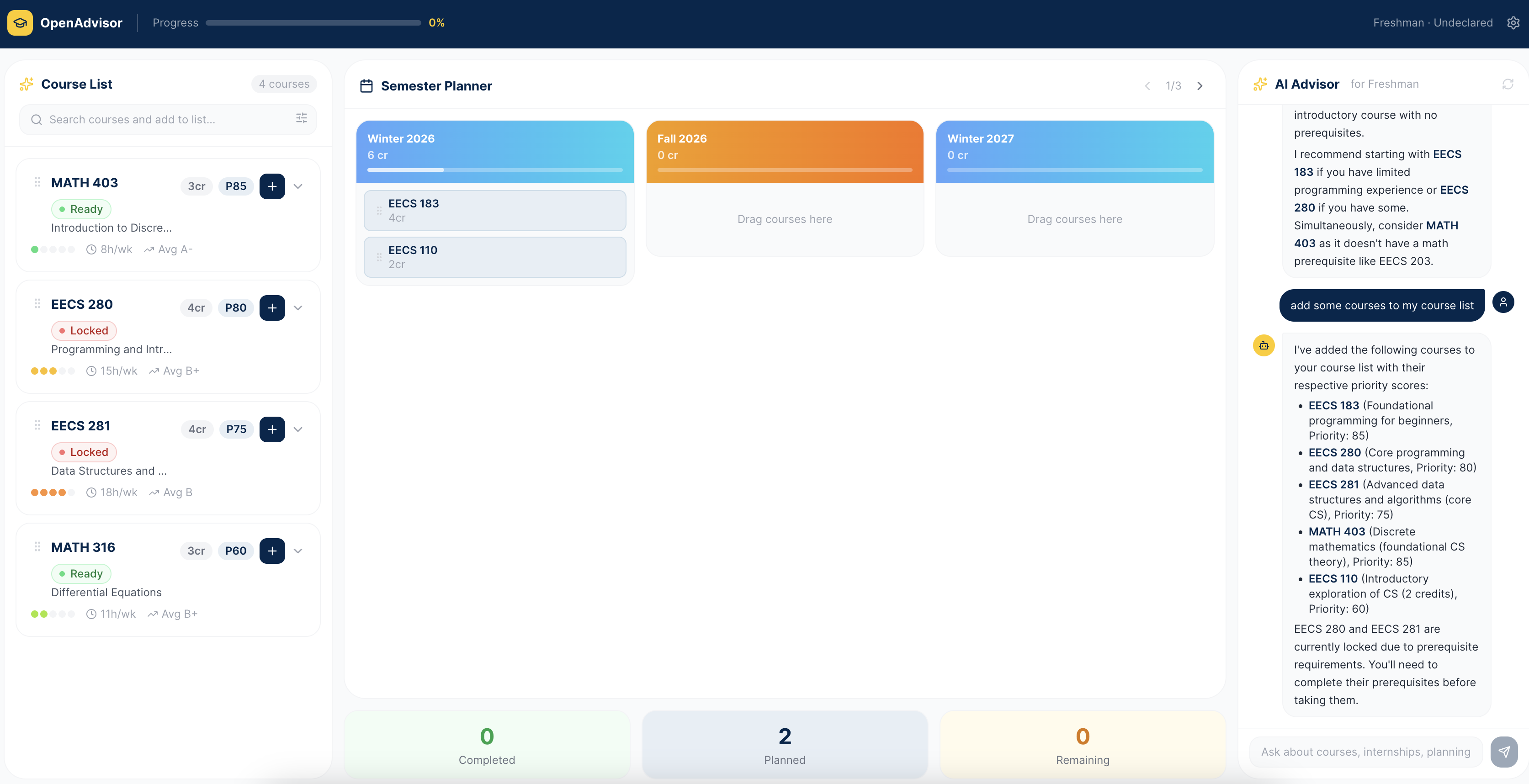The width and height of the screenshot is (1529, 784).
Task: Refresh the AI Advisor chat
Action: point(1508,84)
